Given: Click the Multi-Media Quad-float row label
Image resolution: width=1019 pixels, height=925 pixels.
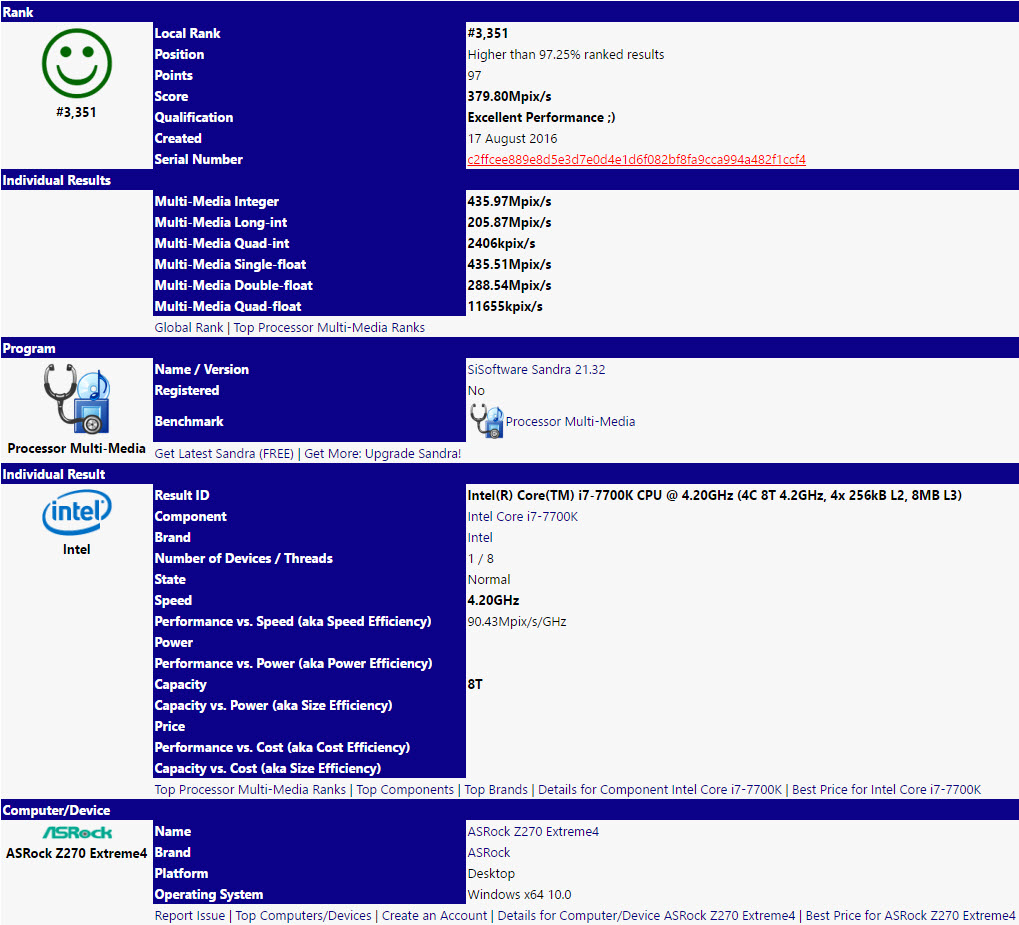Looking at the screenshot, I should (x=227, y=307).
